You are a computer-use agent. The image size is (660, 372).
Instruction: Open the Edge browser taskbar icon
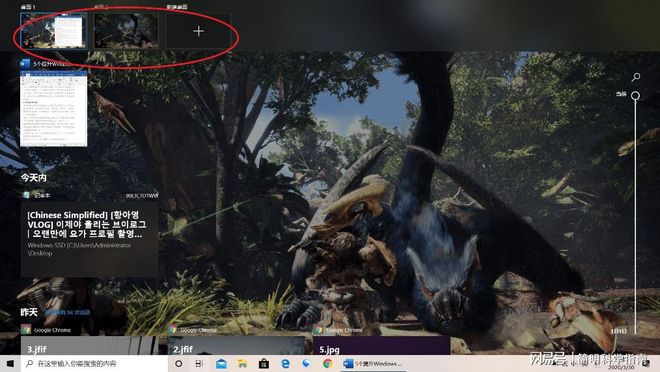pyautogui.click(x=285, y=364)
